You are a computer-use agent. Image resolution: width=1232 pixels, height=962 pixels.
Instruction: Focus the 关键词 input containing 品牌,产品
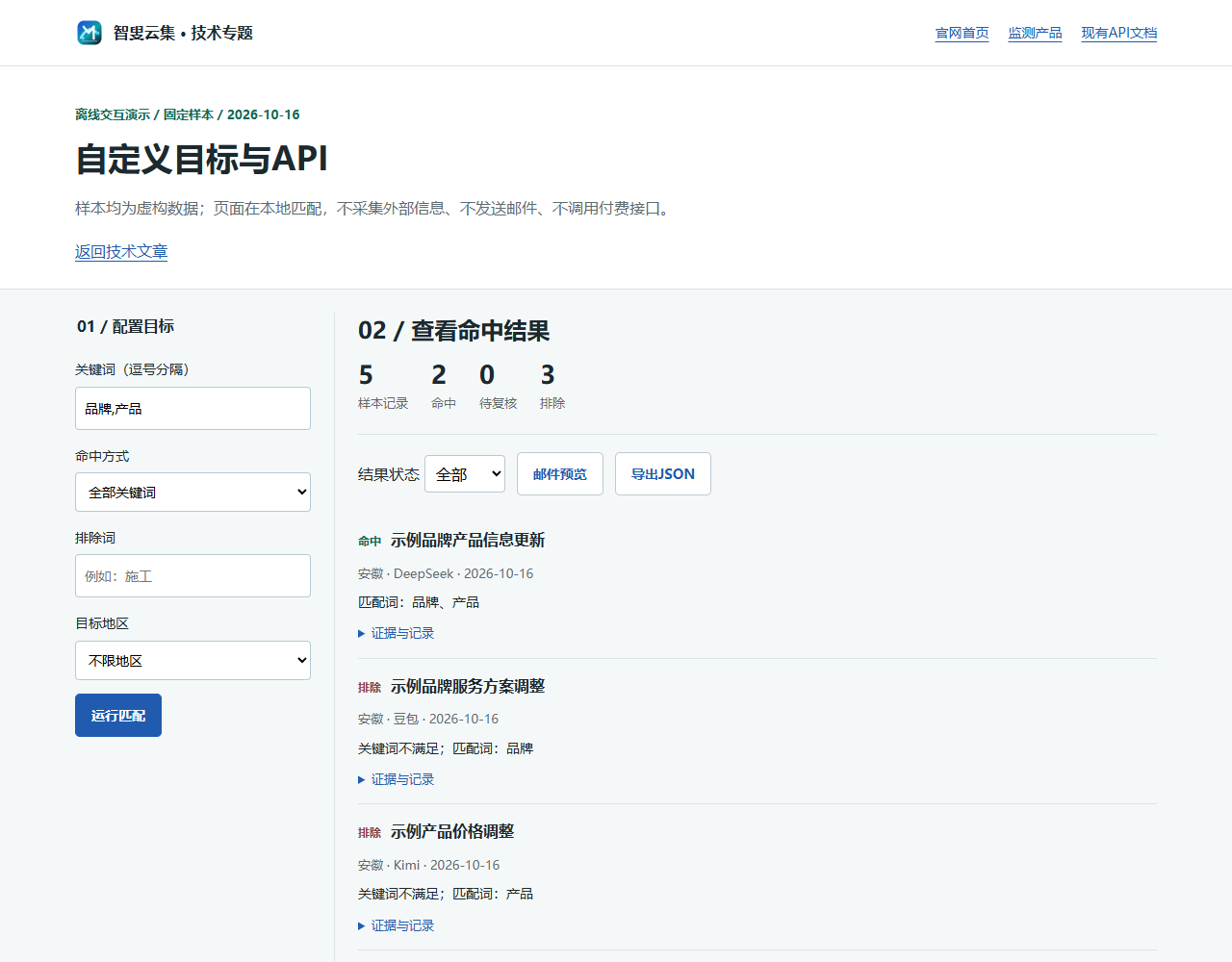192,409
